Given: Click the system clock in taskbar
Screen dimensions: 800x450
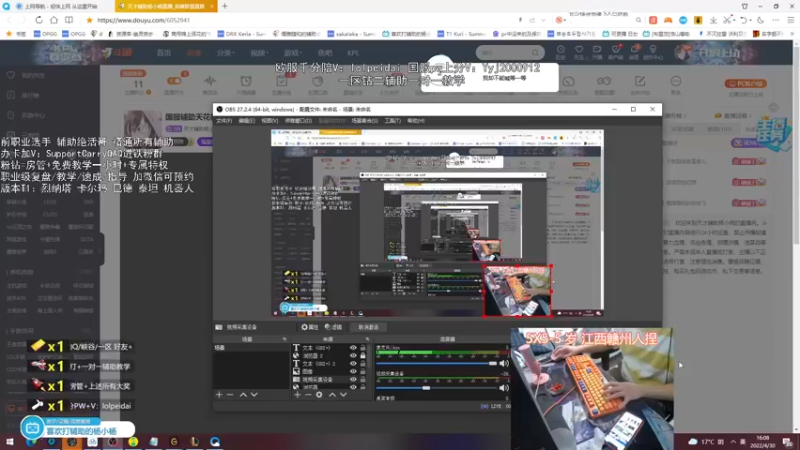Looking at the screenshot, I should pos(763,441).
